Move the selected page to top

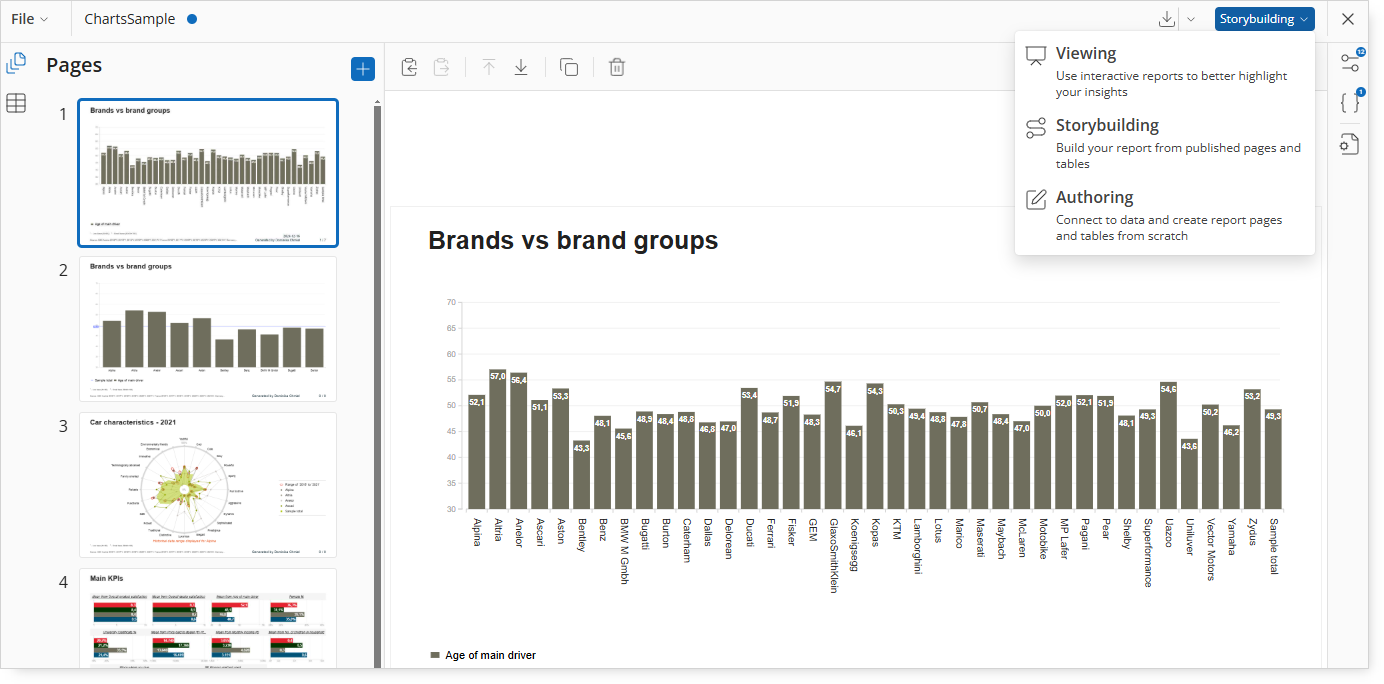489,67
